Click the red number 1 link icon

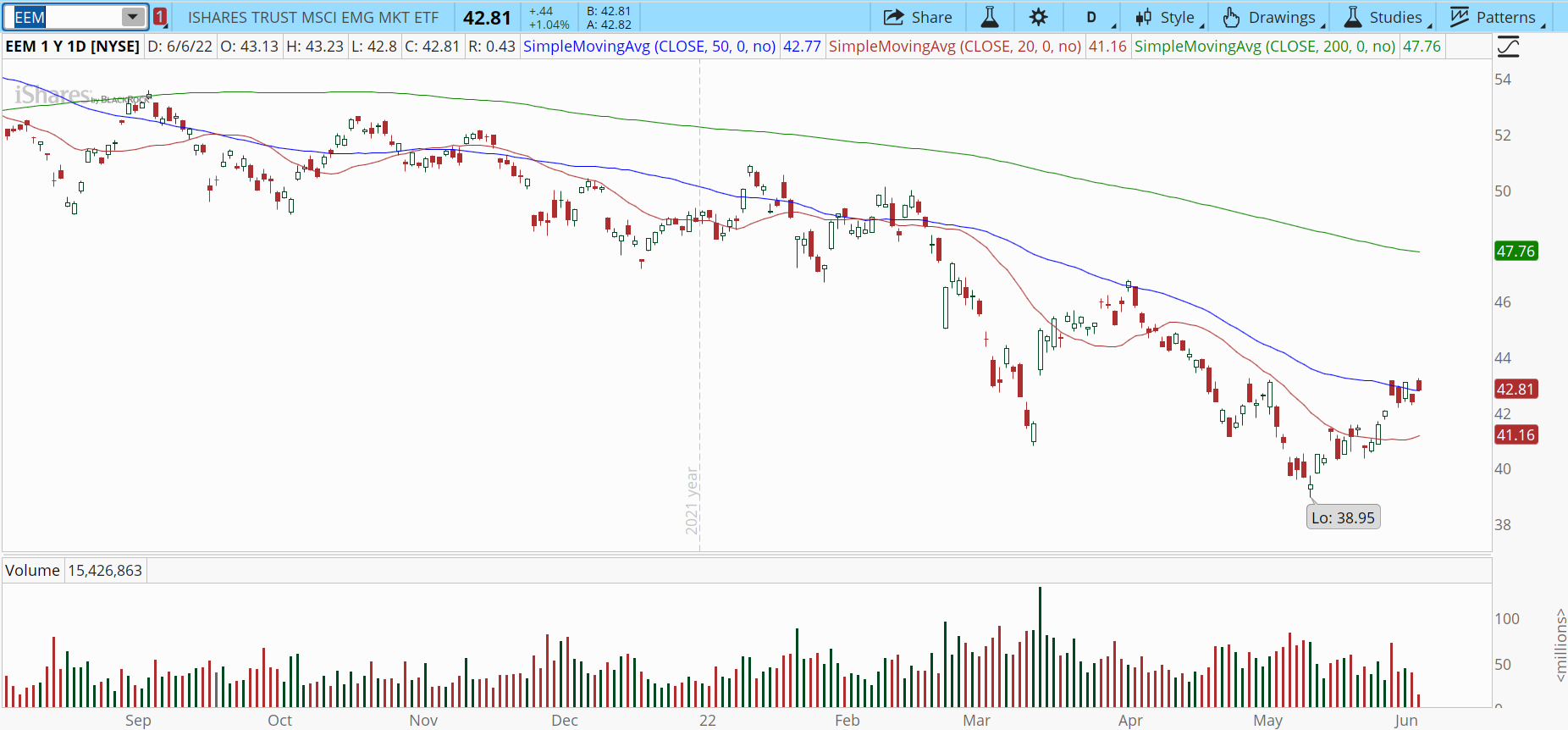pos(160,17)
